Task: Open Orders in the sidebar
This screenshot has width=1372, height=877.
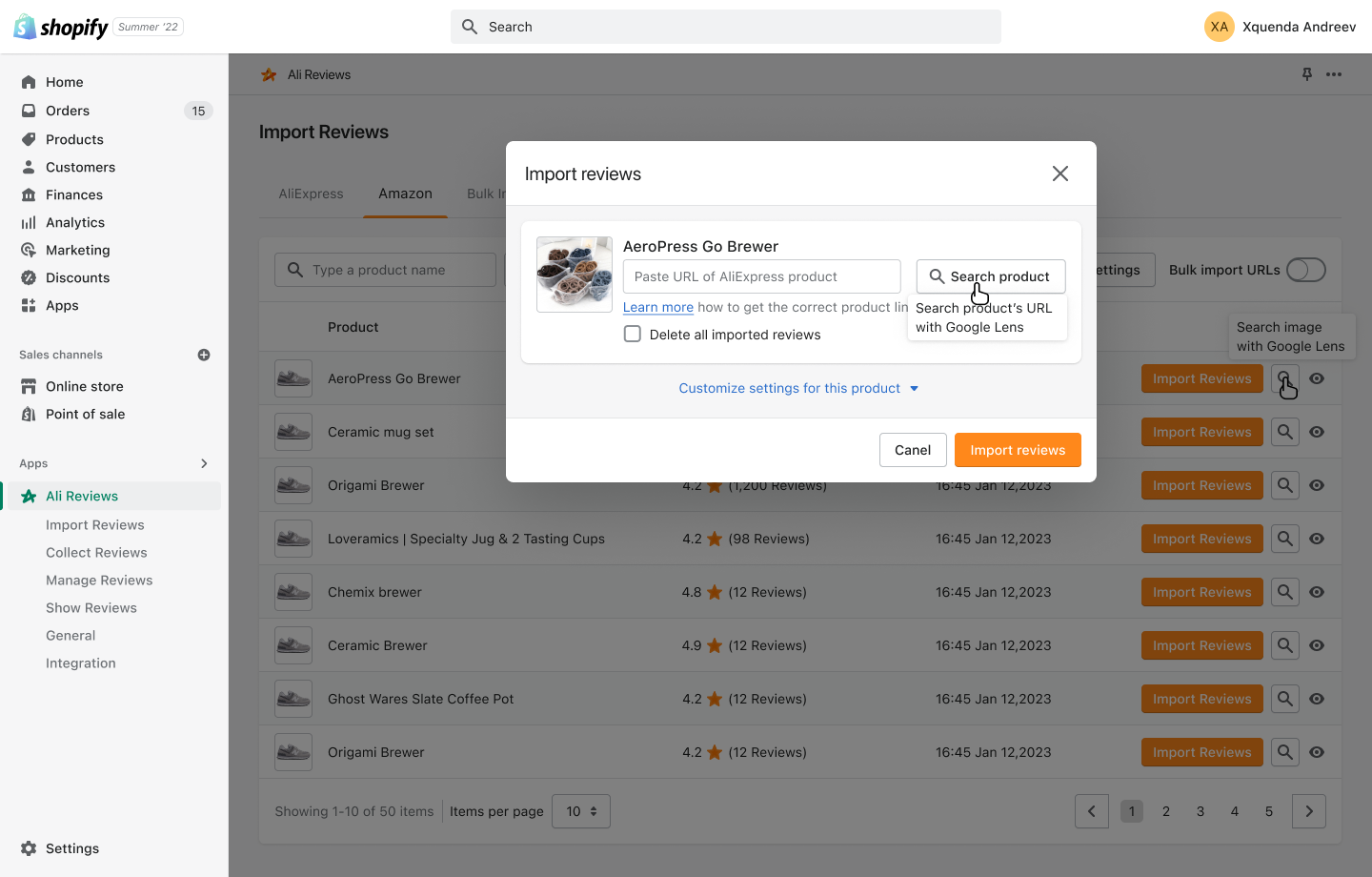Action: 68,111
